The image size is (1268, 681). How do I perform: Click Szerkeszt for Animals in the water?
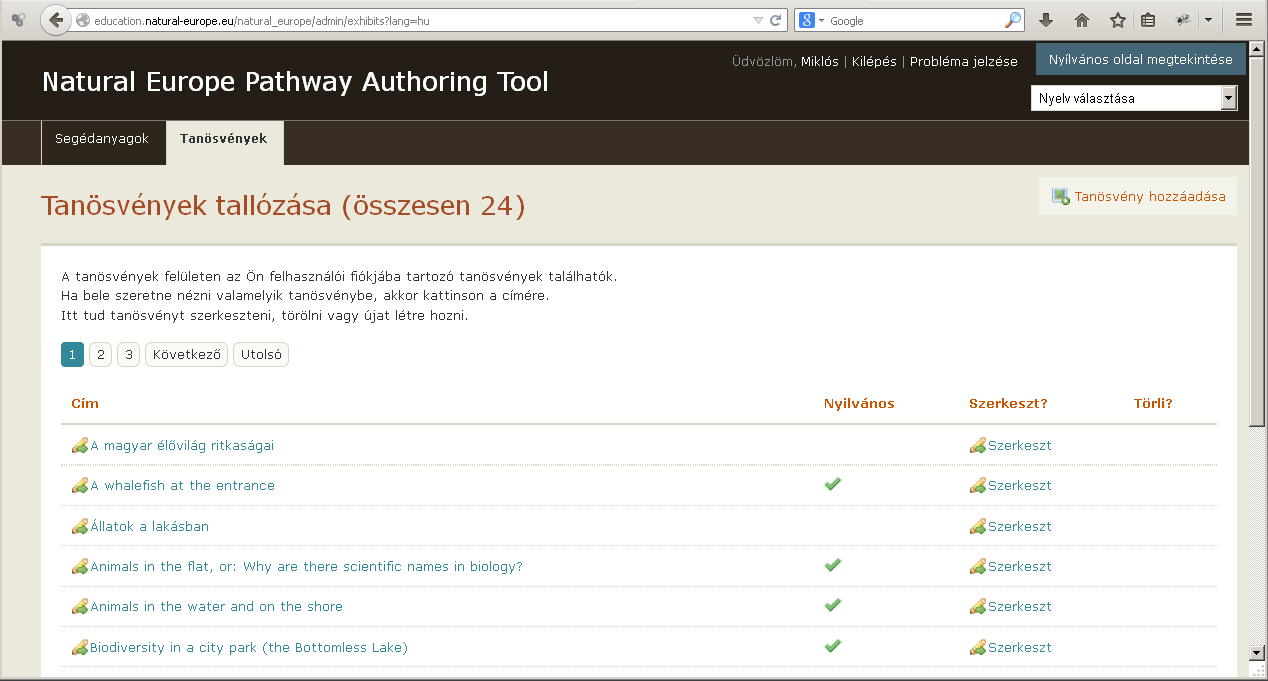click(1020, 607)
